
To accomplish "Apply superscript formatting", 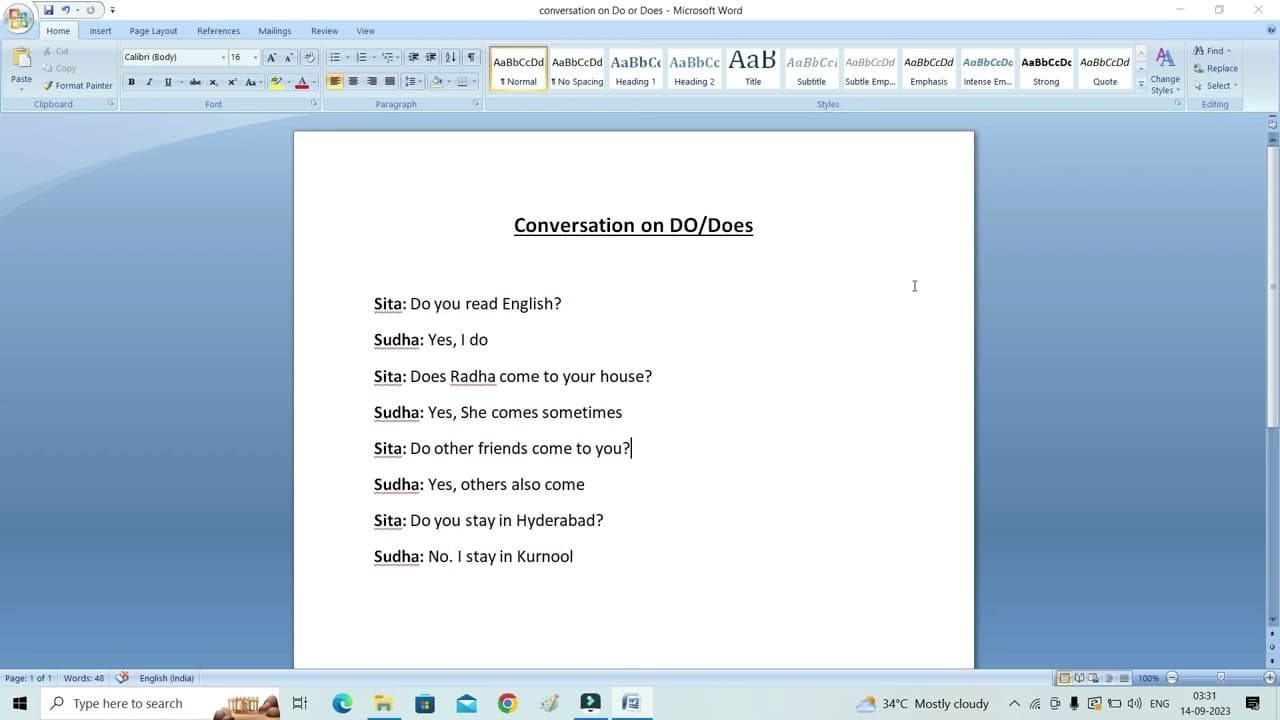I will (232, 82).
